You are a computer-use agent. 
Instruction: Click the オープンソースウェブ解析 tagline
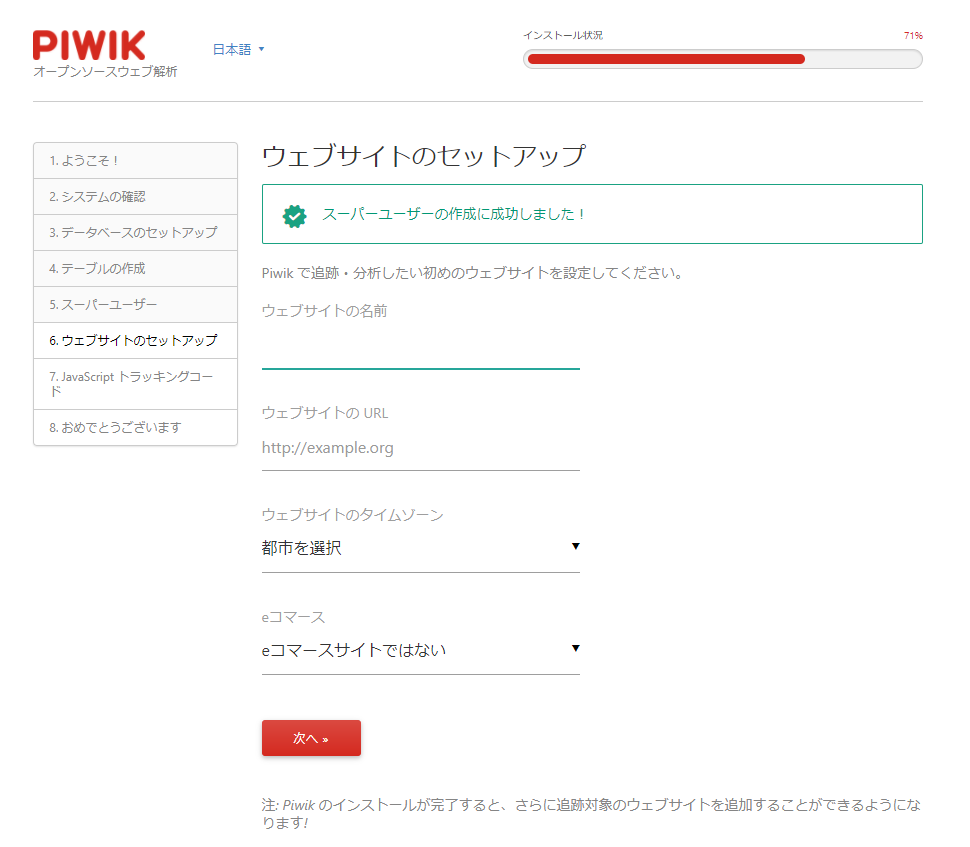pyautogui.click(x=105, y=72)
